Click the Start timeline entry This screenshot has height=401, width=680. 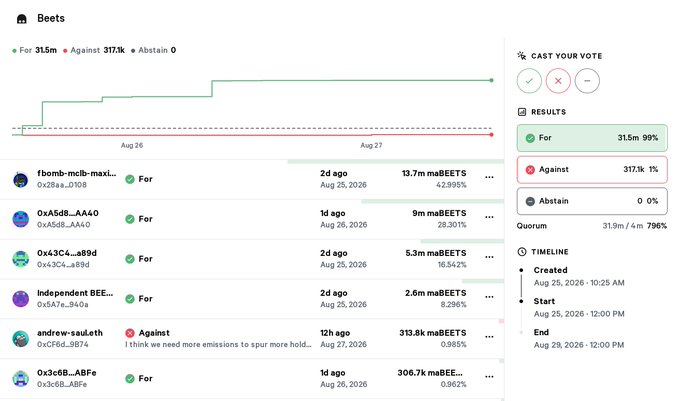579,307
